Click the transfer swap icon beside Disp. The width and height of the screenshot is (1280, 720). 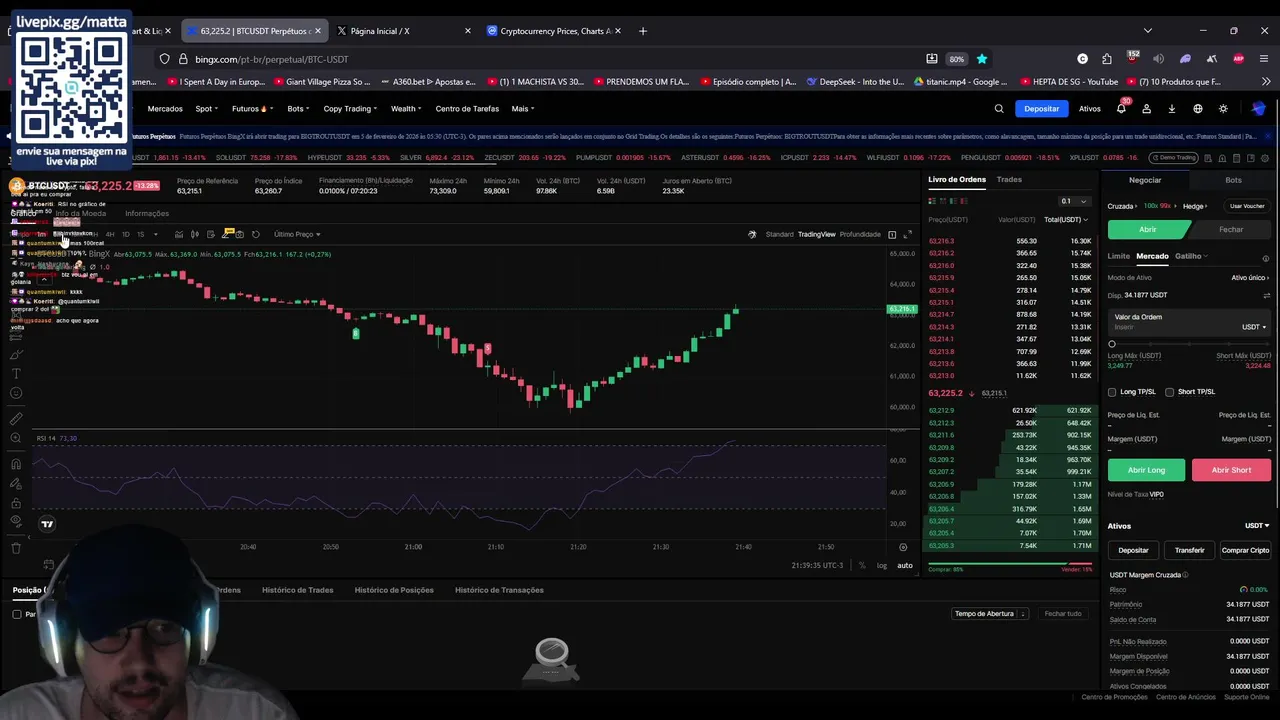coord(1266,295)
